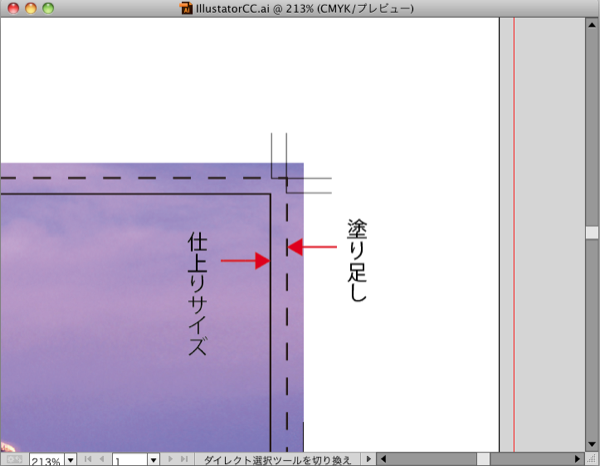The image size is (600, 466).
Task: Go to the next artboard
Action: click(x=168, y=459)
